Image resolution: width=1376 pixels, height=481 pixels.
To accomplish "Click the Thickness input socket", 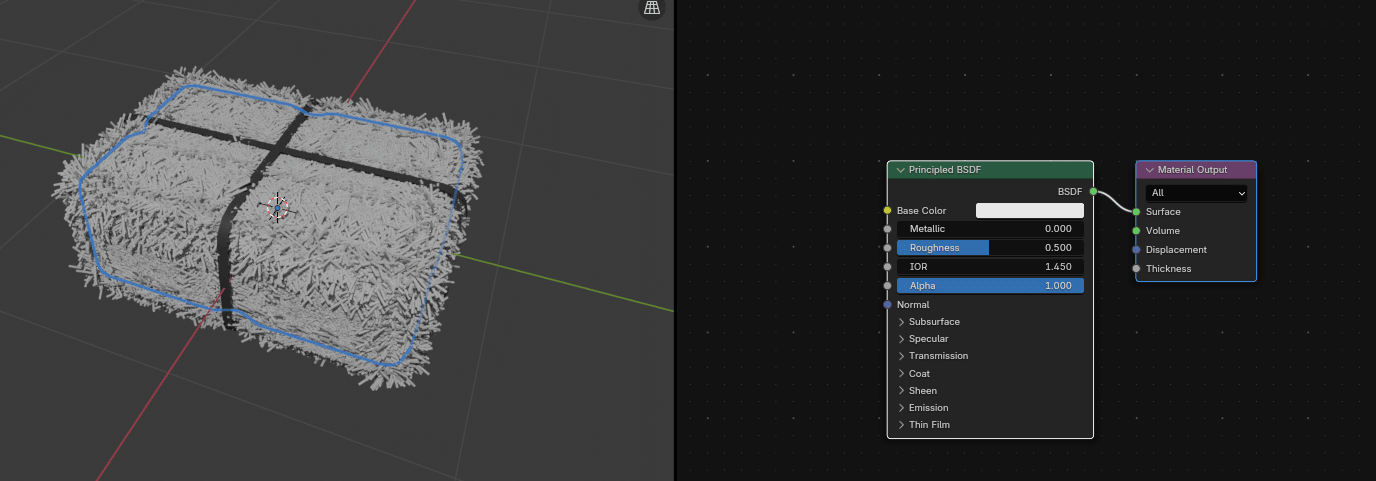I will [1136, 269].
